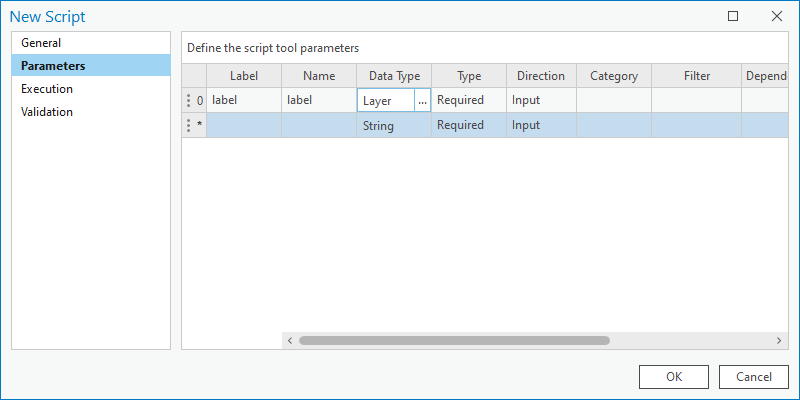Click drag handle of row 0
The image size is (800, 400).
pyautogui.click(x=189, y=101)
